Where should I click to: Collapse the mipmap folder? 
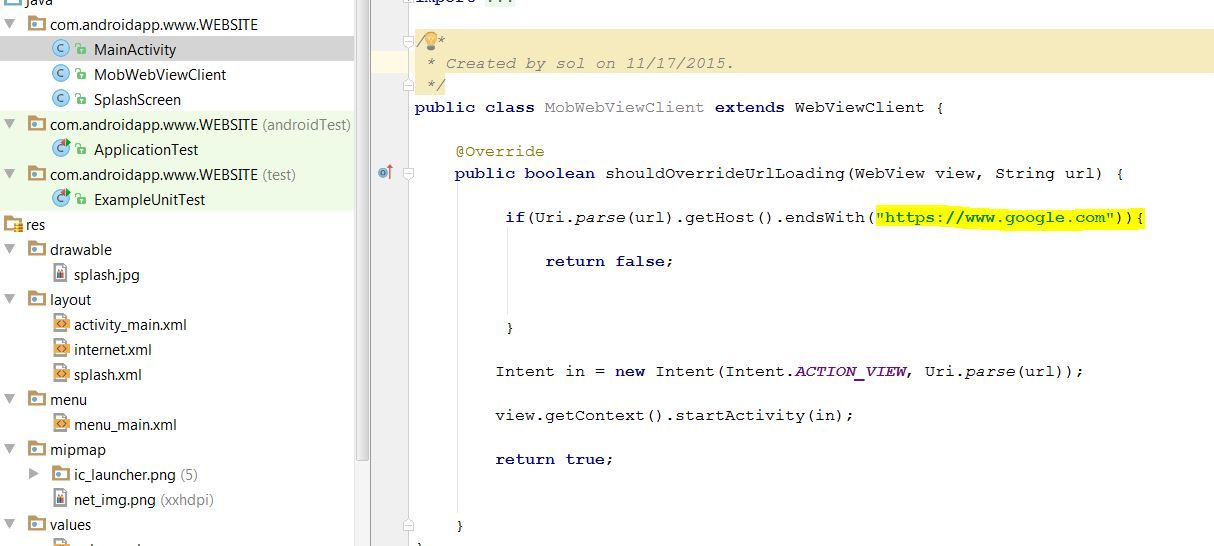10,449
